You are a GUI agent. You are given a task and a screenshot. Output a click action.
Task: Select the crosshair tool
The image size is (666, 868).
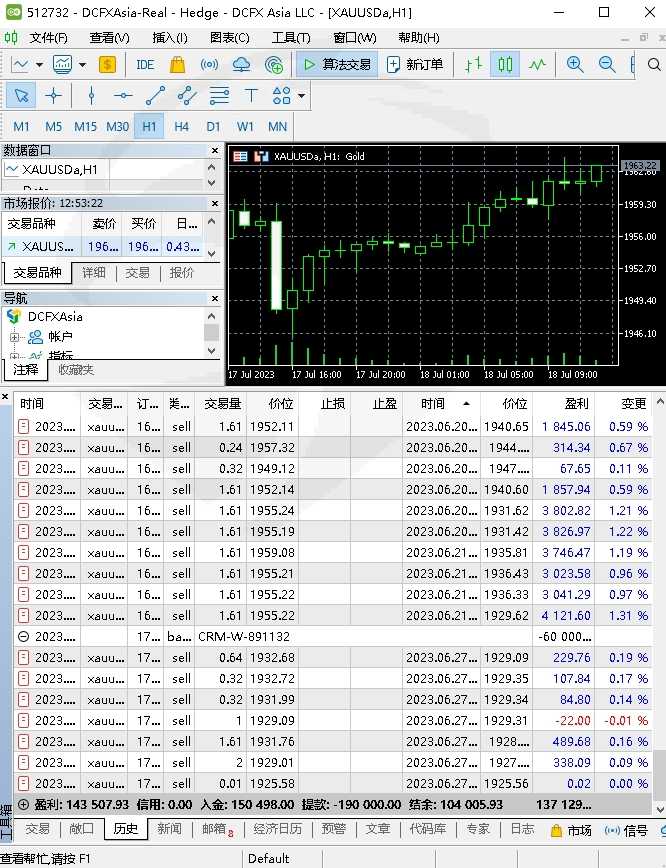pos(54,96)
